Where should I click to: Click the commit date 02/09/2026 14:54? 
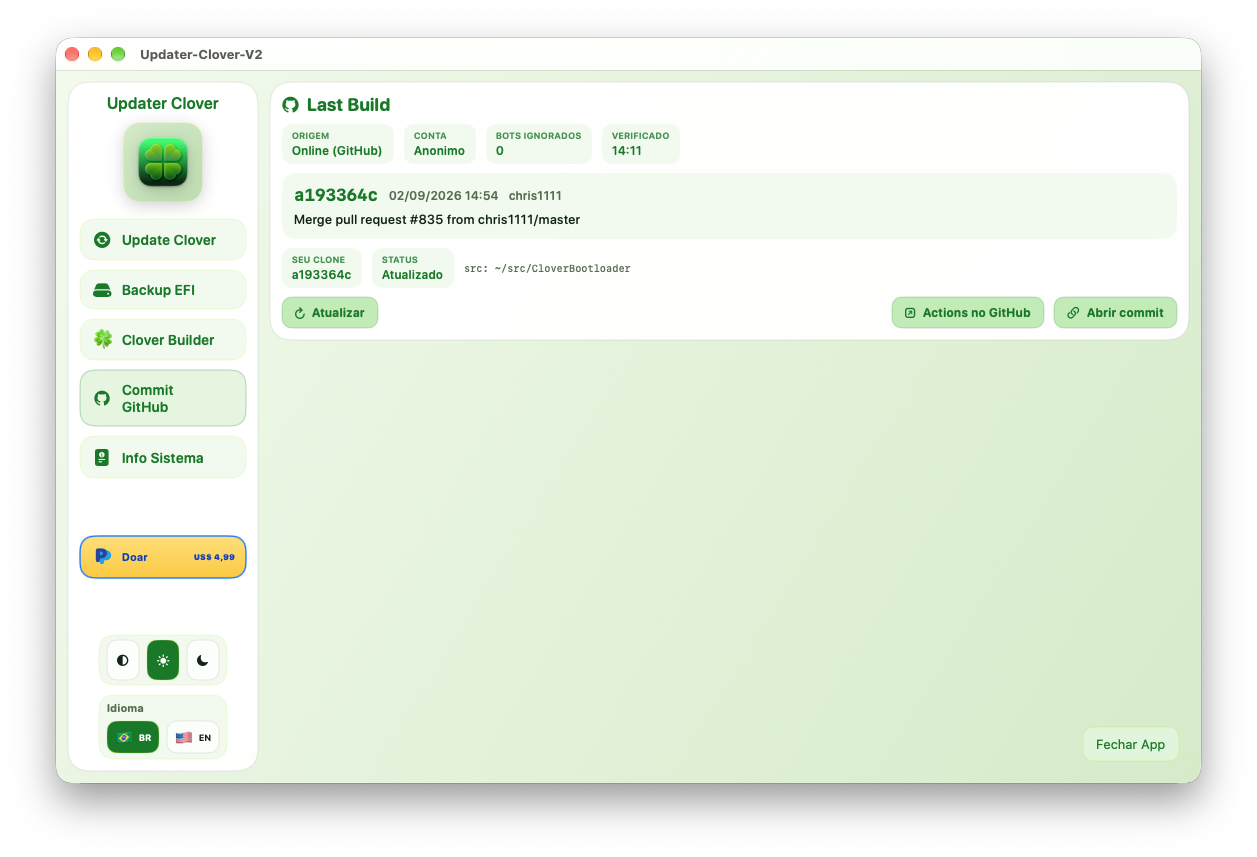click(443, 196)
